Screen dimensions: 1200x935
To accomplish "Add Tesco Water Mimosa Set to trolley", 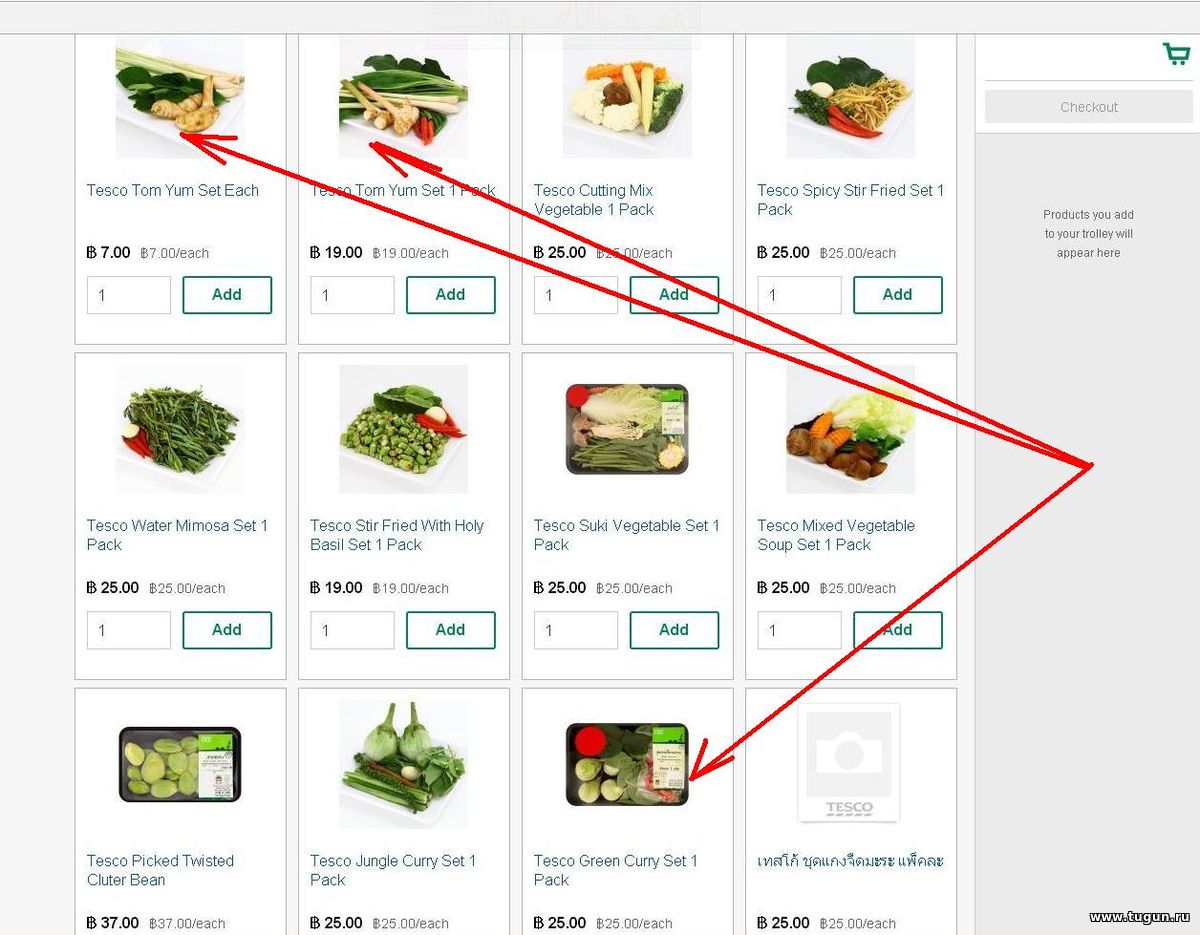I will click(x=227, y=630).
